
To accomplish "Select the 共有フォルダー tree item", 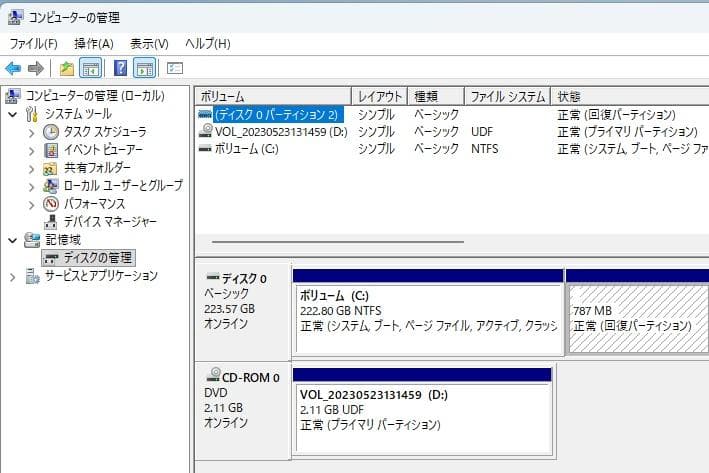I will point(97,168).
